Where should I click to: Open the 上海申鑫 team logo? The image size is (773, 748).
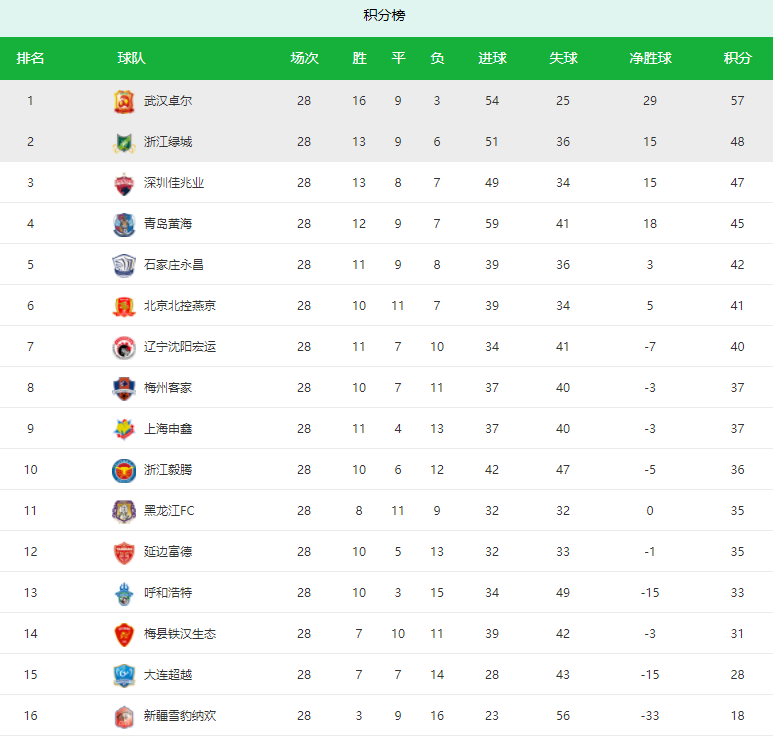[124, 429]
